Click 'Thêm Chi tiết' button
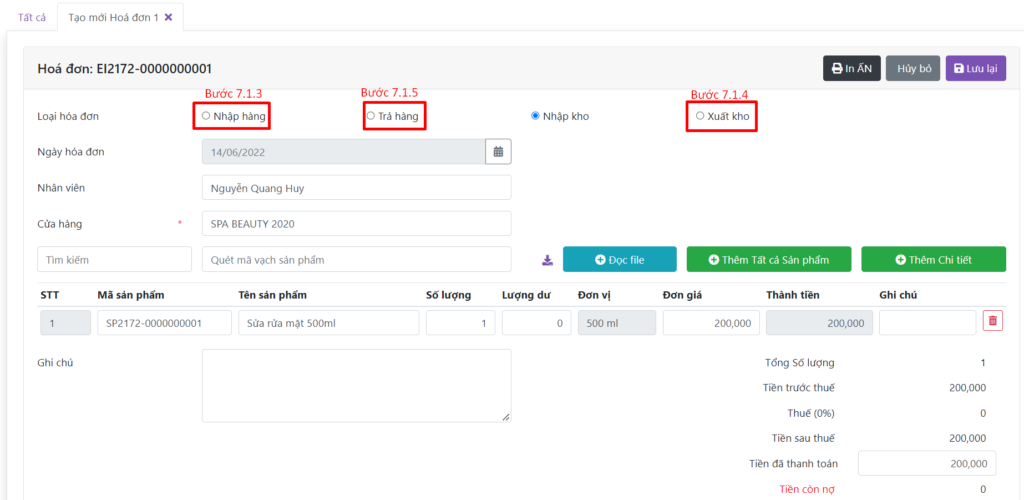 (933, 260)
